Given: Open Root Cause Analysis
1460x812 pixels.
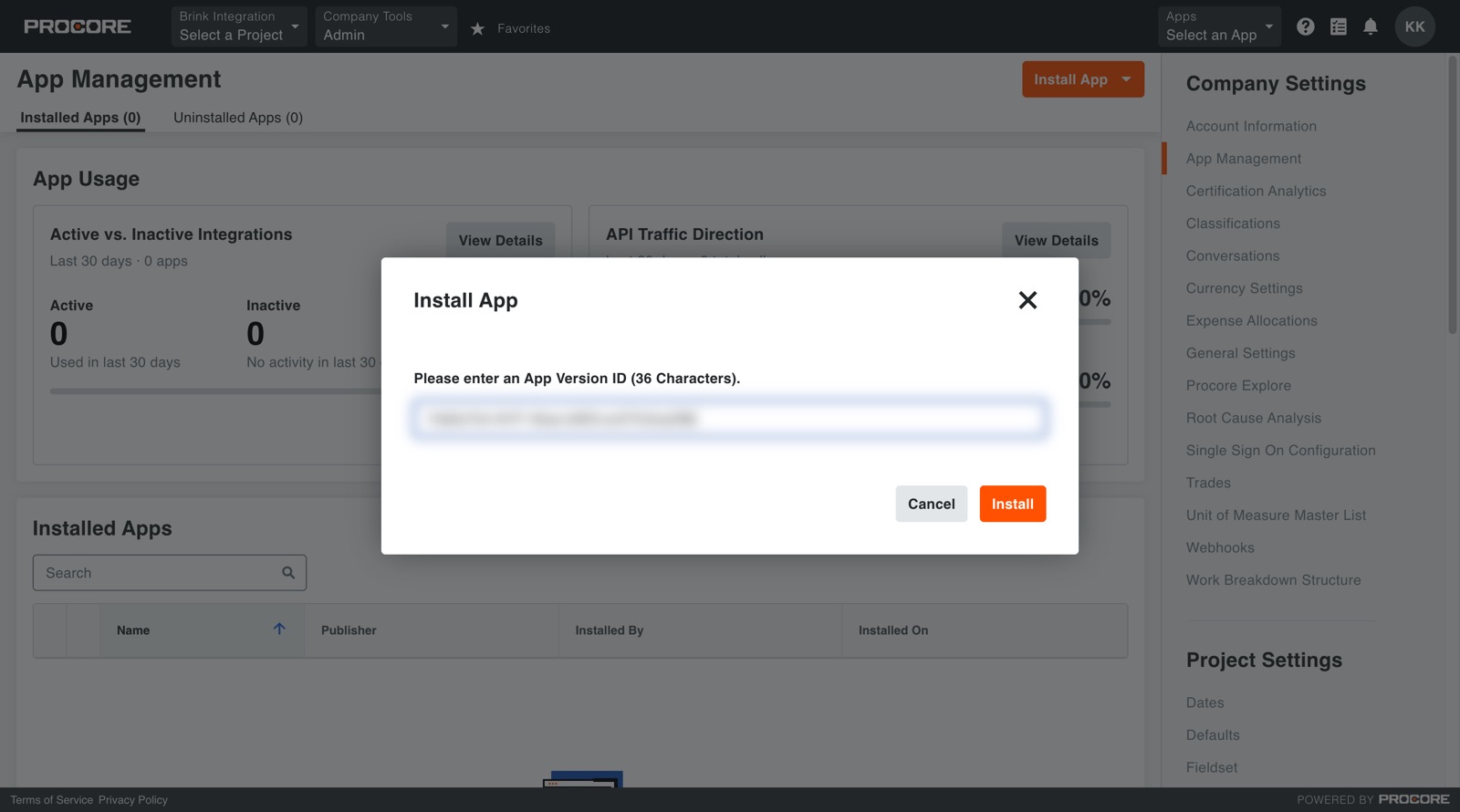Looking at the screenshot, I should 1254,418.
